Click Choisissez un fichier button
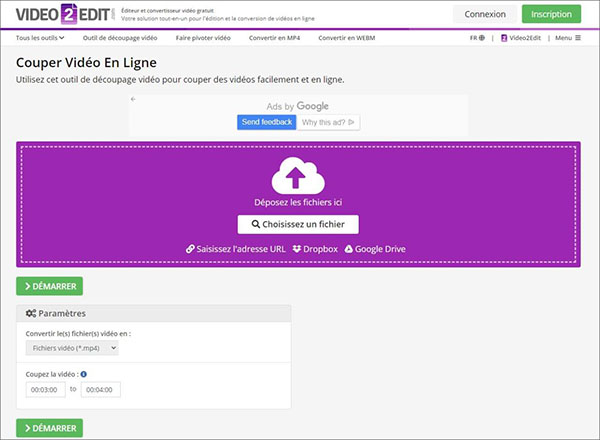 298,224
